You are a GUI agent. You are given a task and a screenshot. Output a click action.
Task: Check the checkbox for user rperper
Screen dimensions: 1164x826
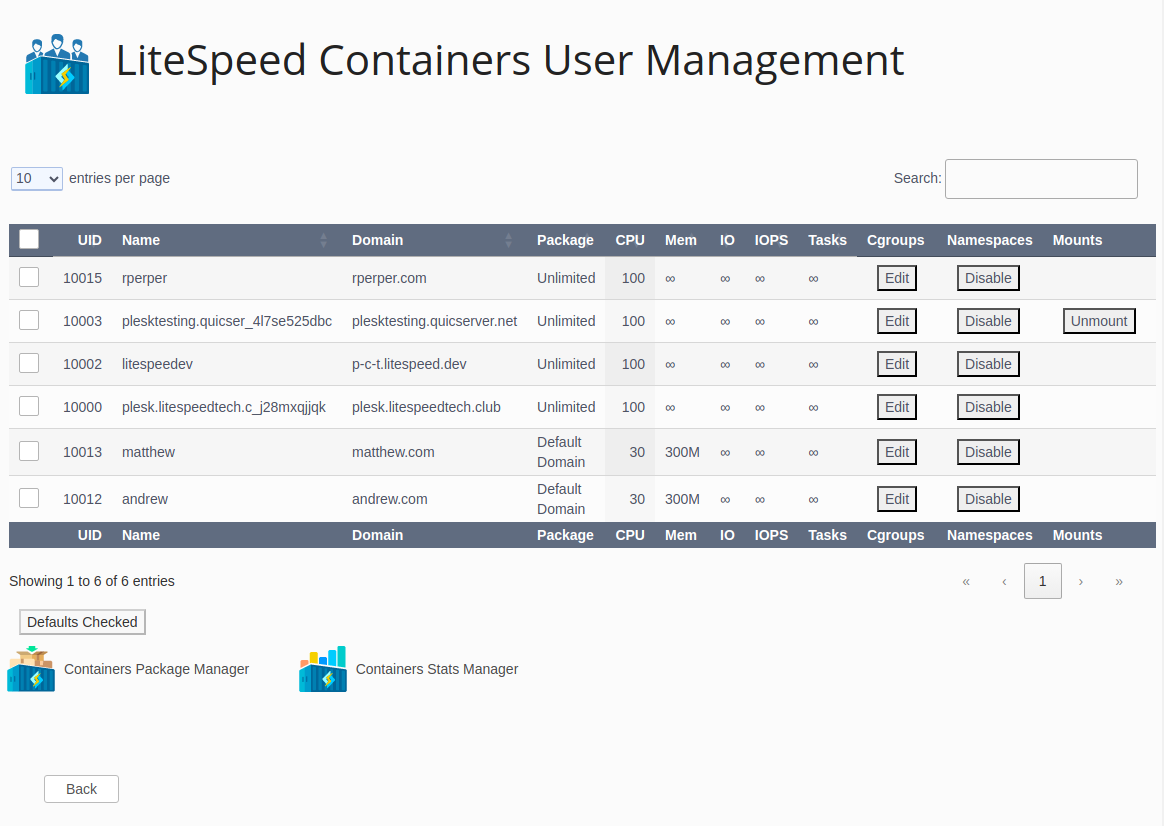[x=29, y=277]
